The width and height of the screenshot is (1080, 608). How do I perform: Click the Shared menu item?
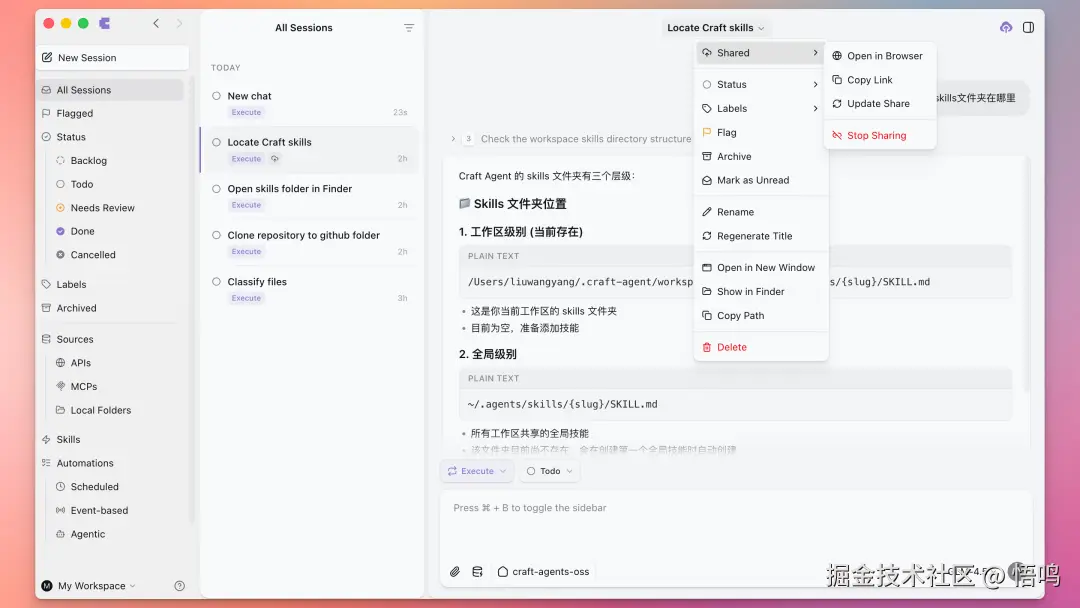point(760,53)
